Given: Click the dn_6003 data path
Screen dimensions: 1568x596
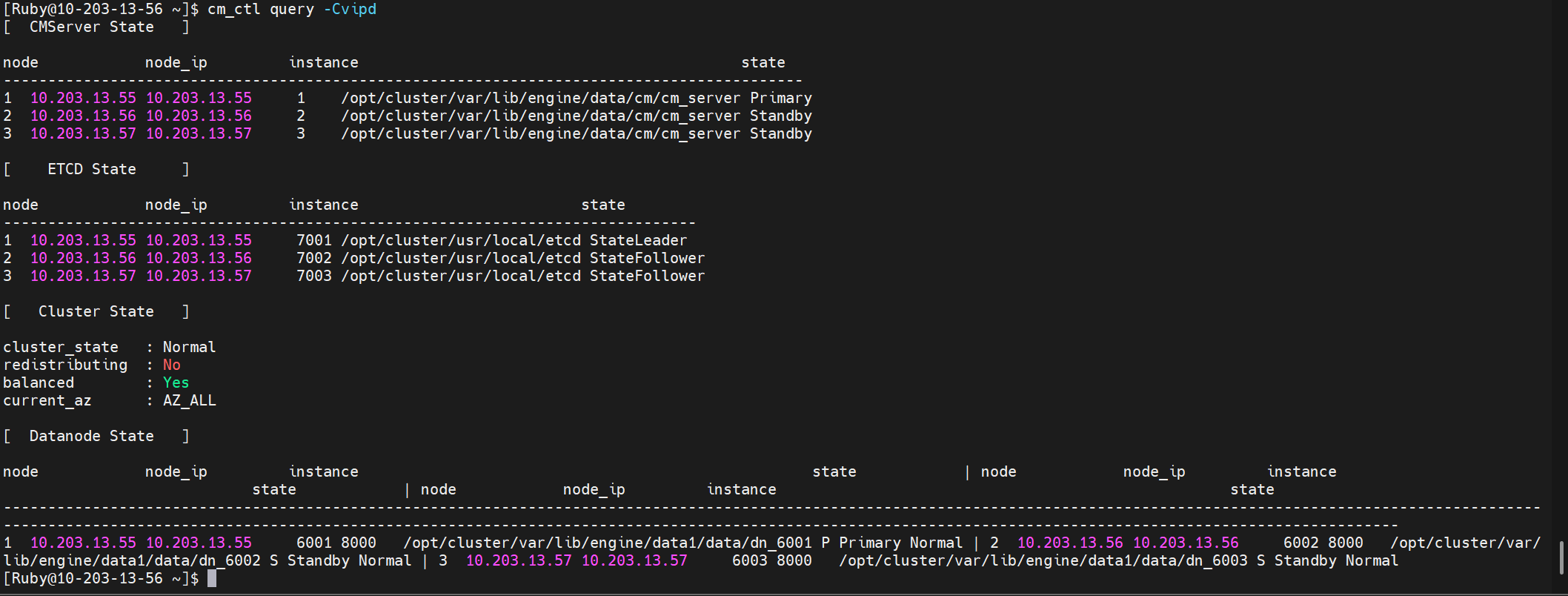Looking at the screenshot, I should 1043,560.
